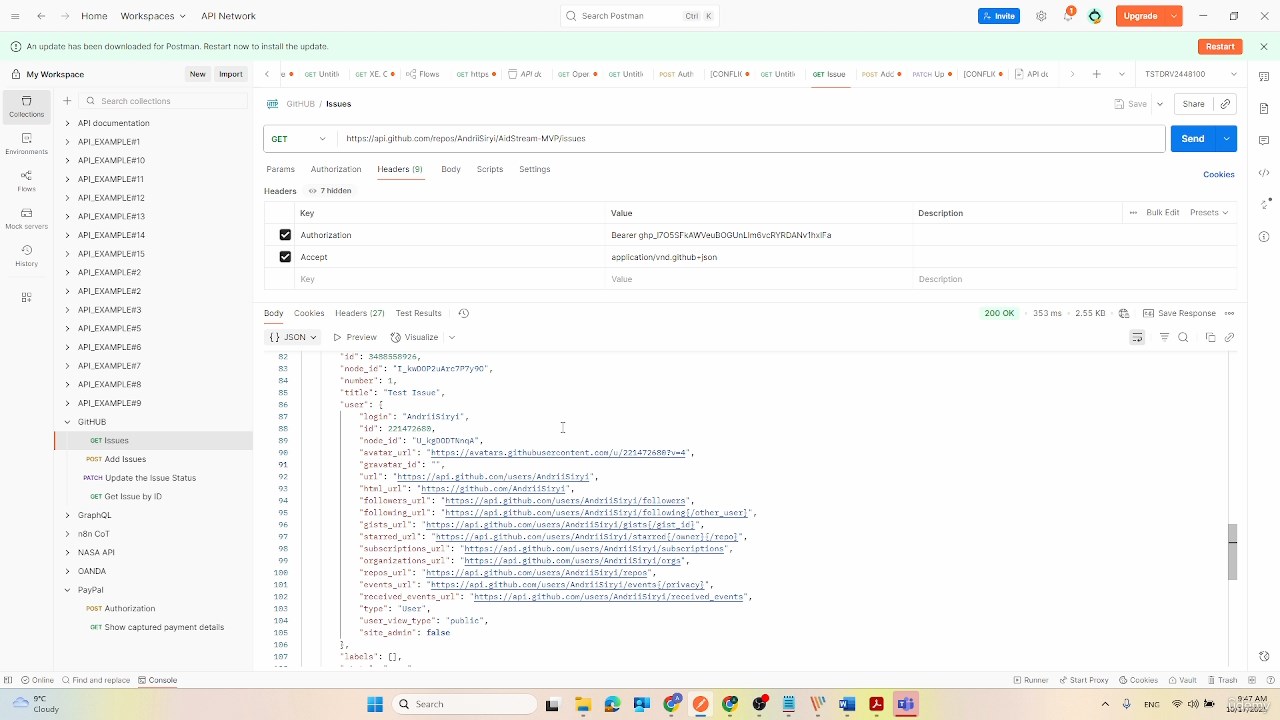Click the response body vertical scrollbar
Image resolution: width=1280 pixels, height=720 pixels.
(1232, 550)
